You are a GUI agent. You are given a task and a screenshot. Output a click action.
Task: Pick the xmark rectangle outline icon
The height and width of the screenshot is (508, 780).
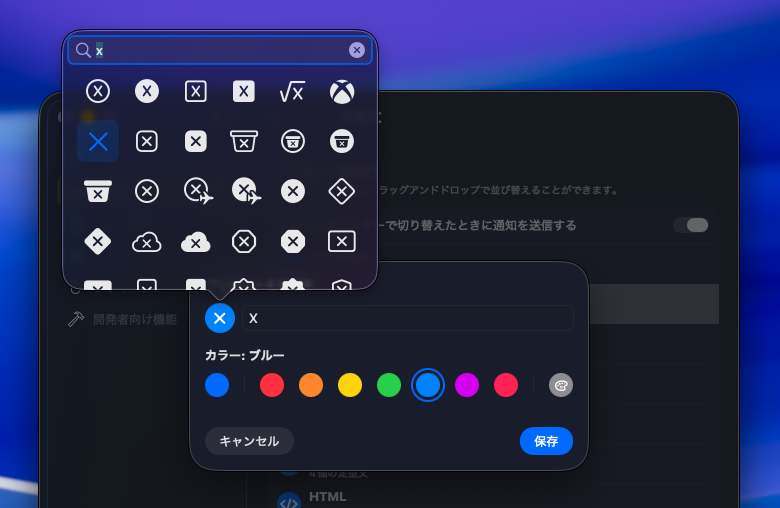(342, 242)
